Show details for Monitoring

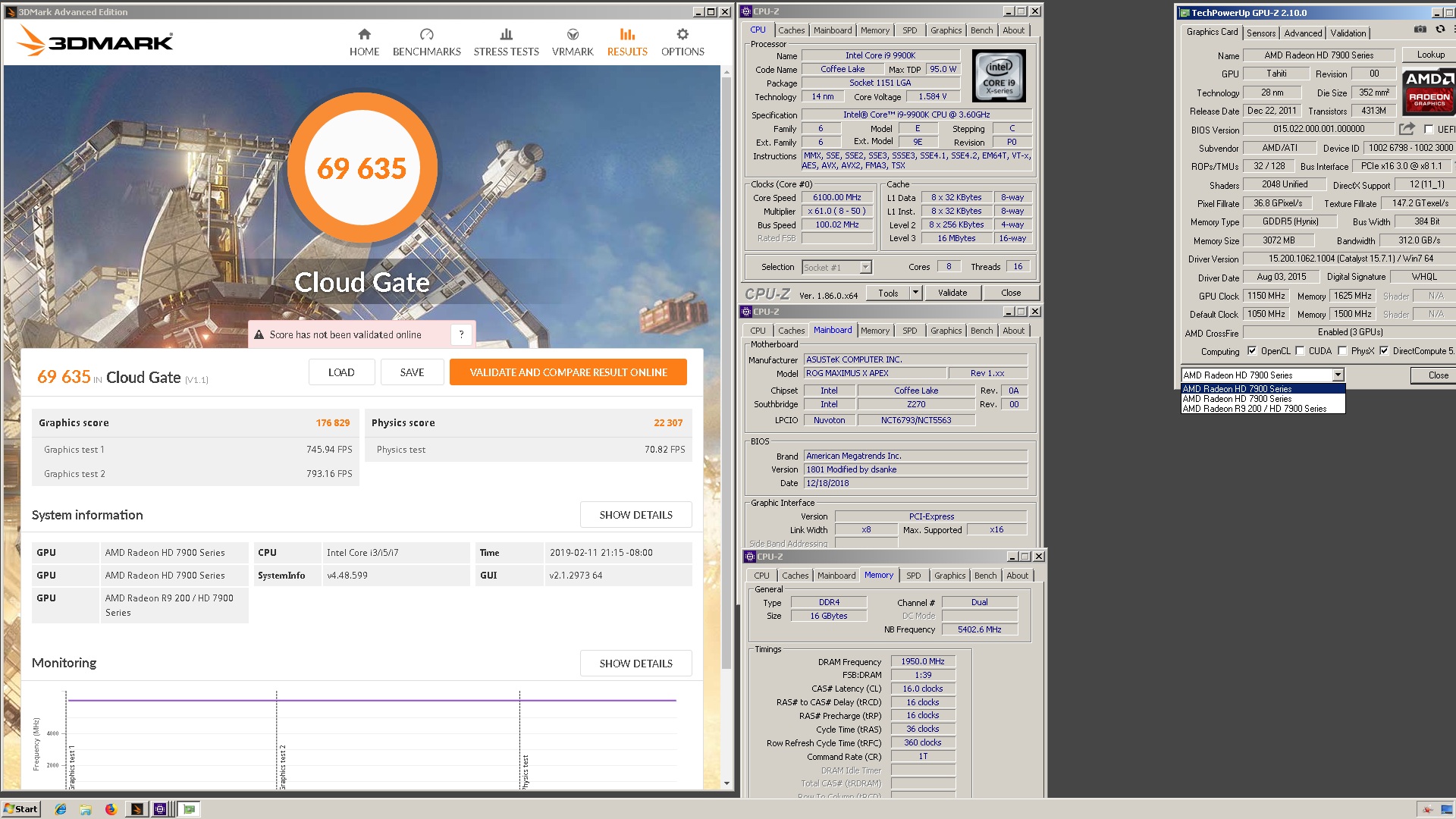tap(635, 664)
